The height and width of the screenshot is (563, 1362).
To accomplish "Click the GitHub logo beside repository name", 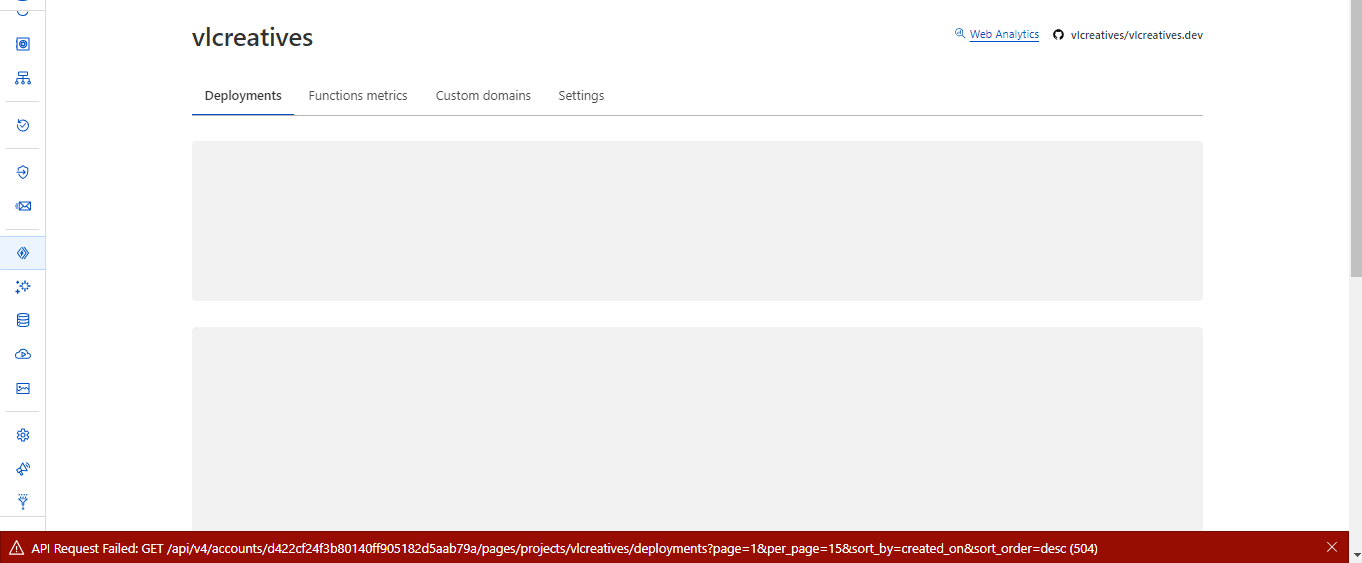I will (x=1059, y=34).
